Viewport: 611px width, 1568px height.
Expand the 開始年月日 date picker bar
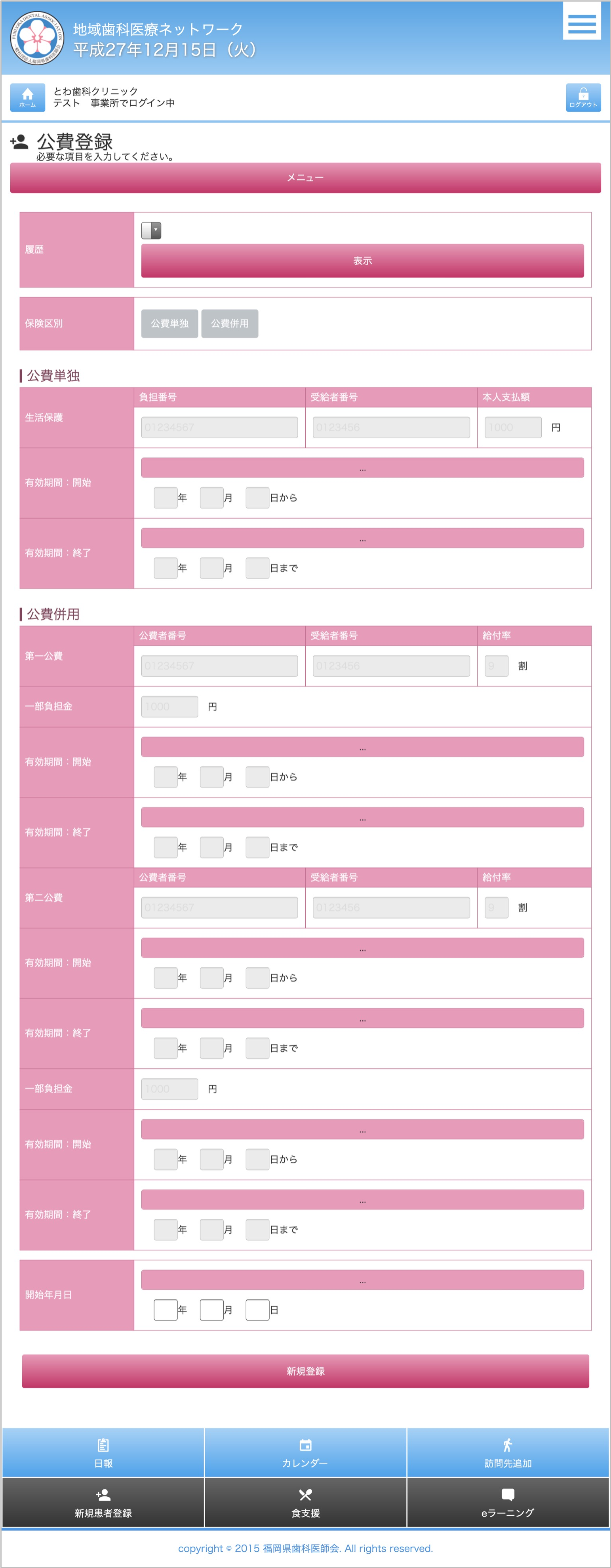362,1279
